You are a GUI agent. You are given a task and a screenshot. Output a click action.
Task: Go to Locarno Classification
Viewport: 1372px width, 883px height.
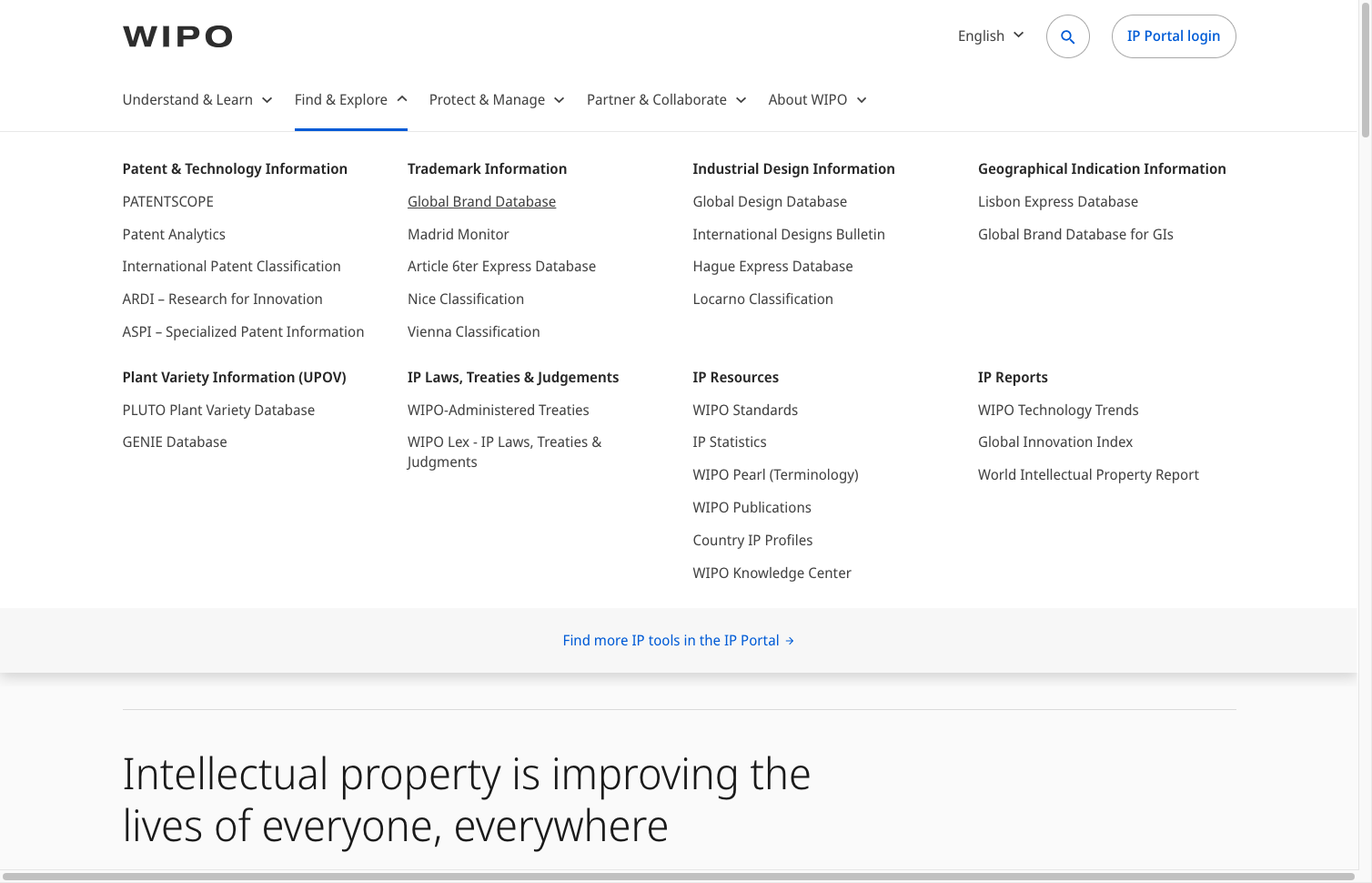(x=763, y=299)
